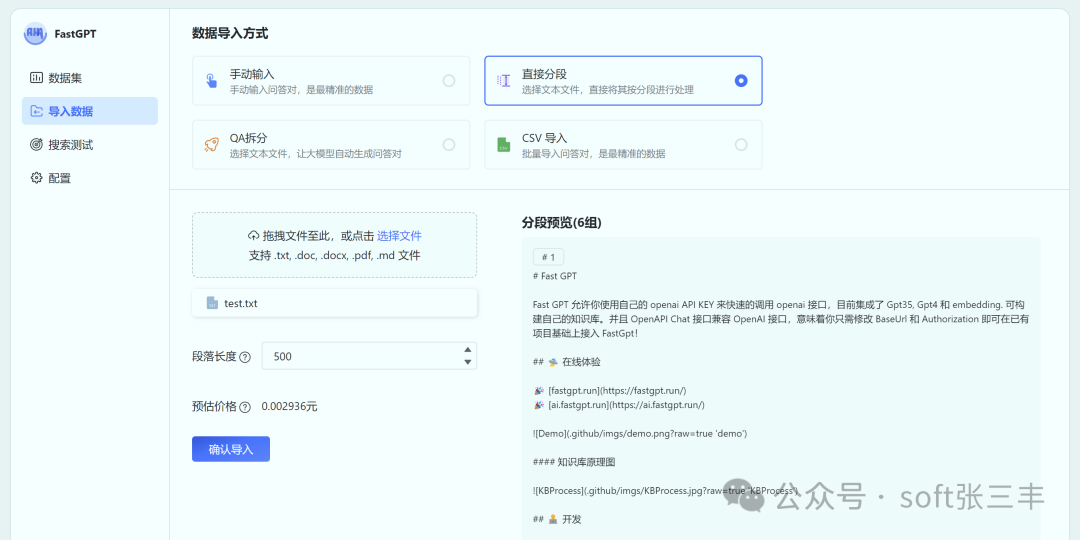Screen dimensions: 1080x540
Task: Increase 段落长度 with the up arrow
Action: click(468, 350)
